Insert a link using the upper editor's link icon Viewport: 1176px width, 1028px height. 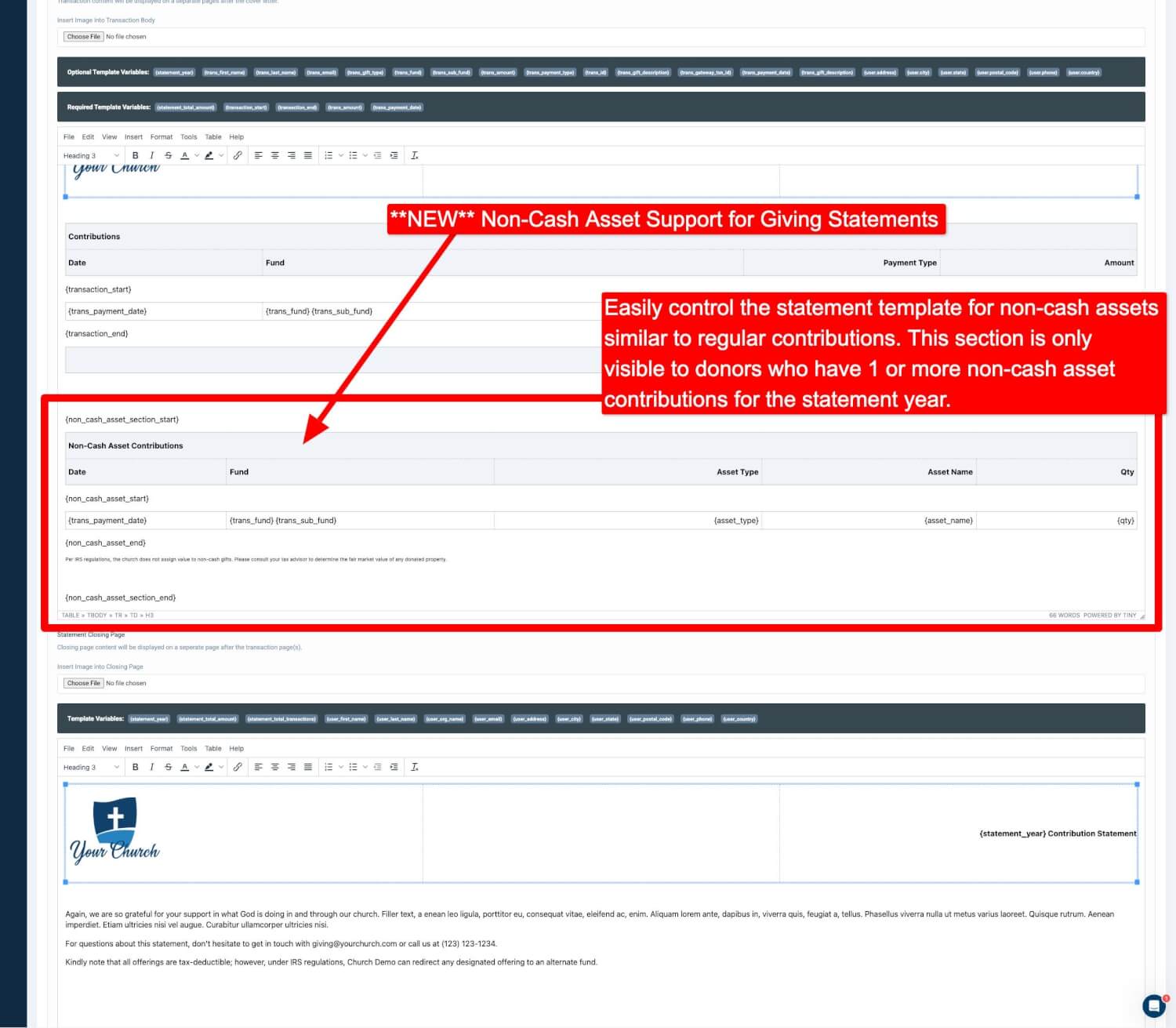[x=238, y=155]
